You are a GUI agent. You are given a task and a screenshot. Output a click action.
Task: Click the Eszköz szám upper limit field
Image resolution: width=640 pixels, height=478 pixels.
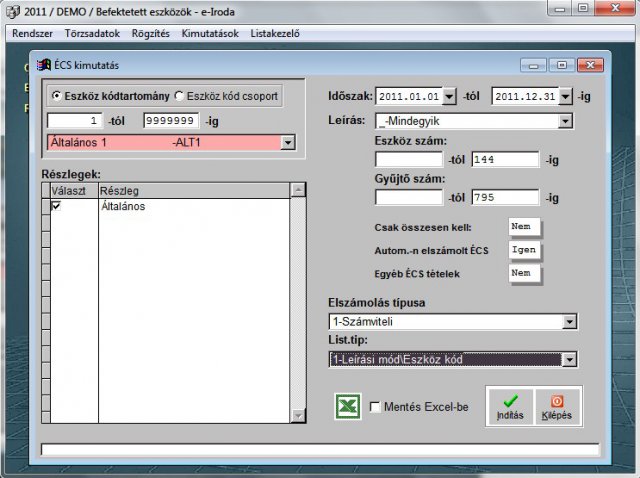click(x=505, y=159)
